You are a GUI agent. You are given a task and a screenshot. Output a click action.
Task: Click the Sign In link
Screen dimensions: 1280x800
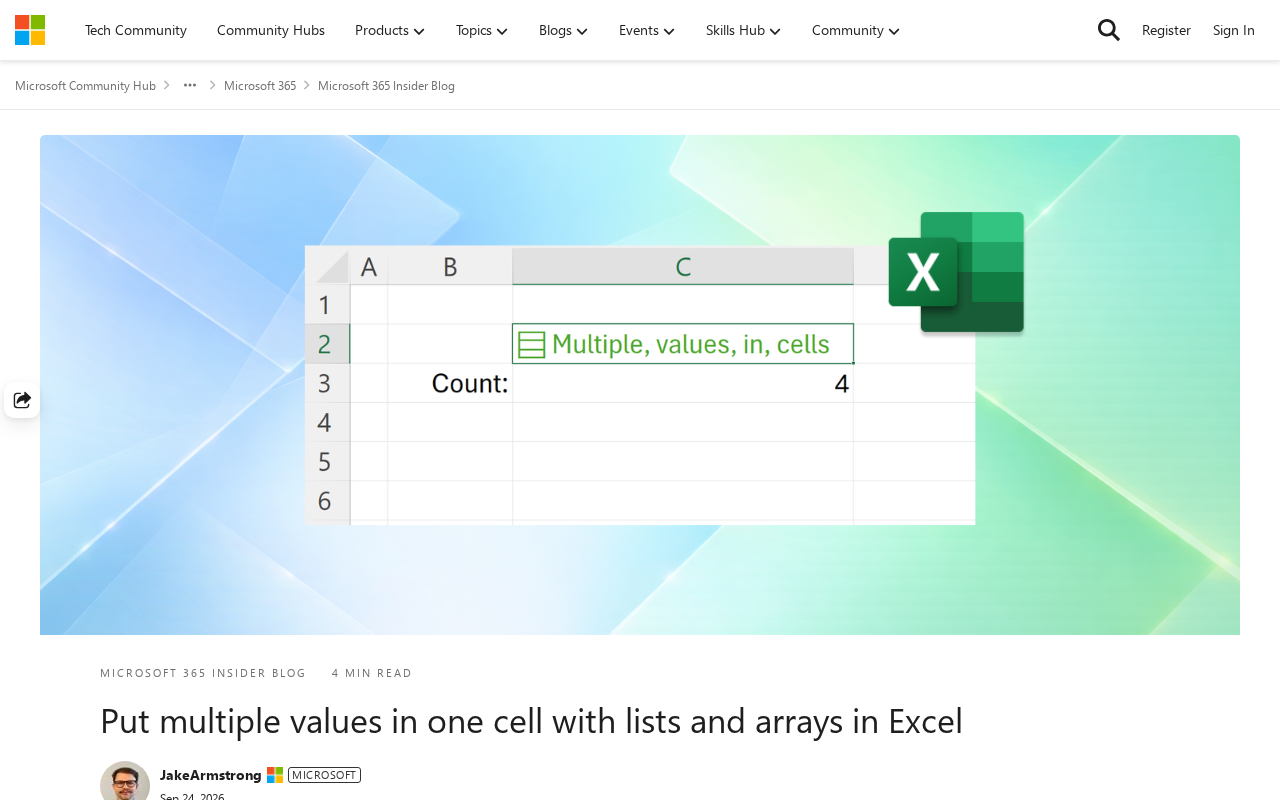click(1234, 30)
